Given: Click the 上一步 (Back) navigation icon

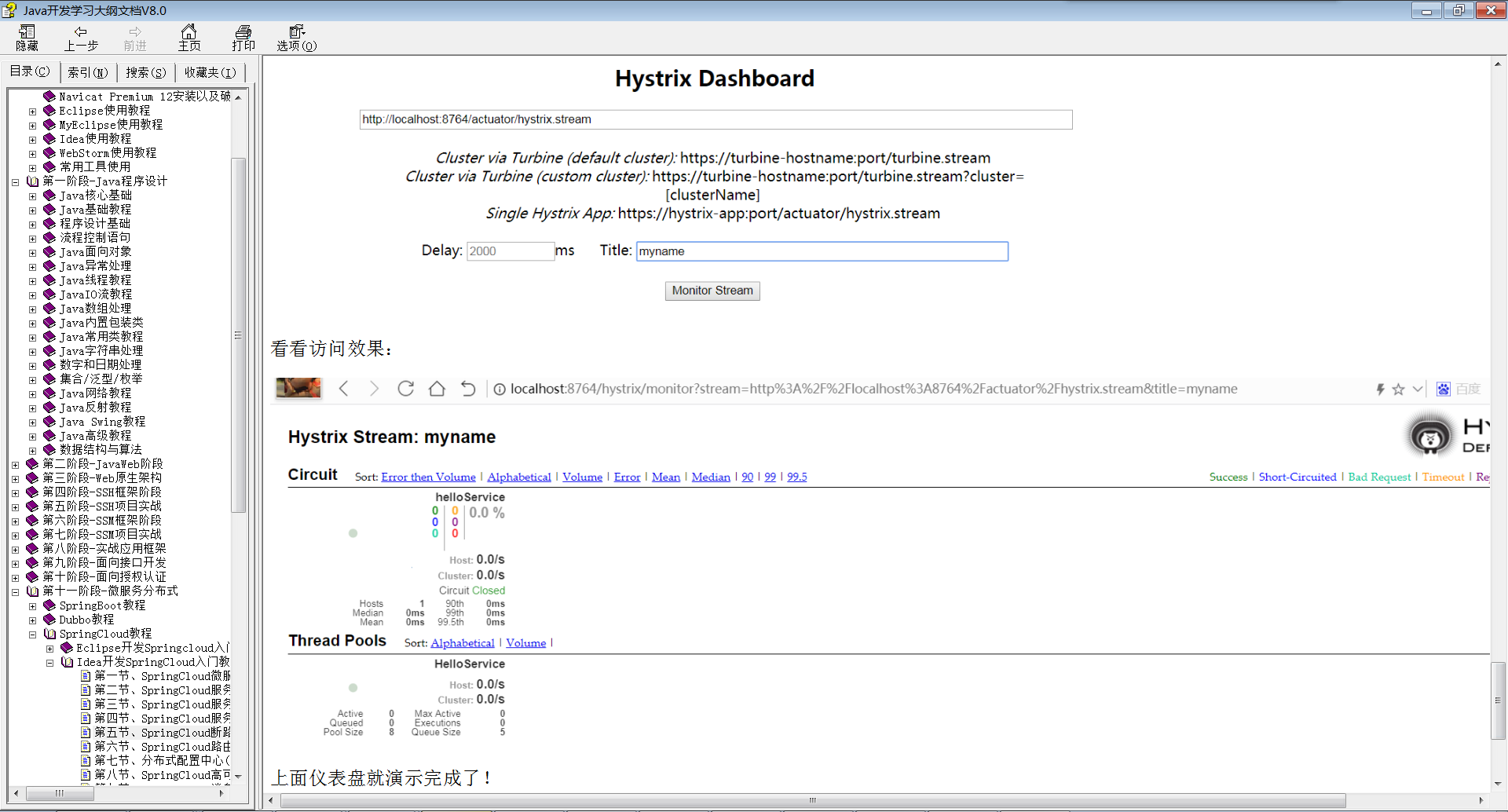Looking at the screenshot, I should tap(80, 36).
